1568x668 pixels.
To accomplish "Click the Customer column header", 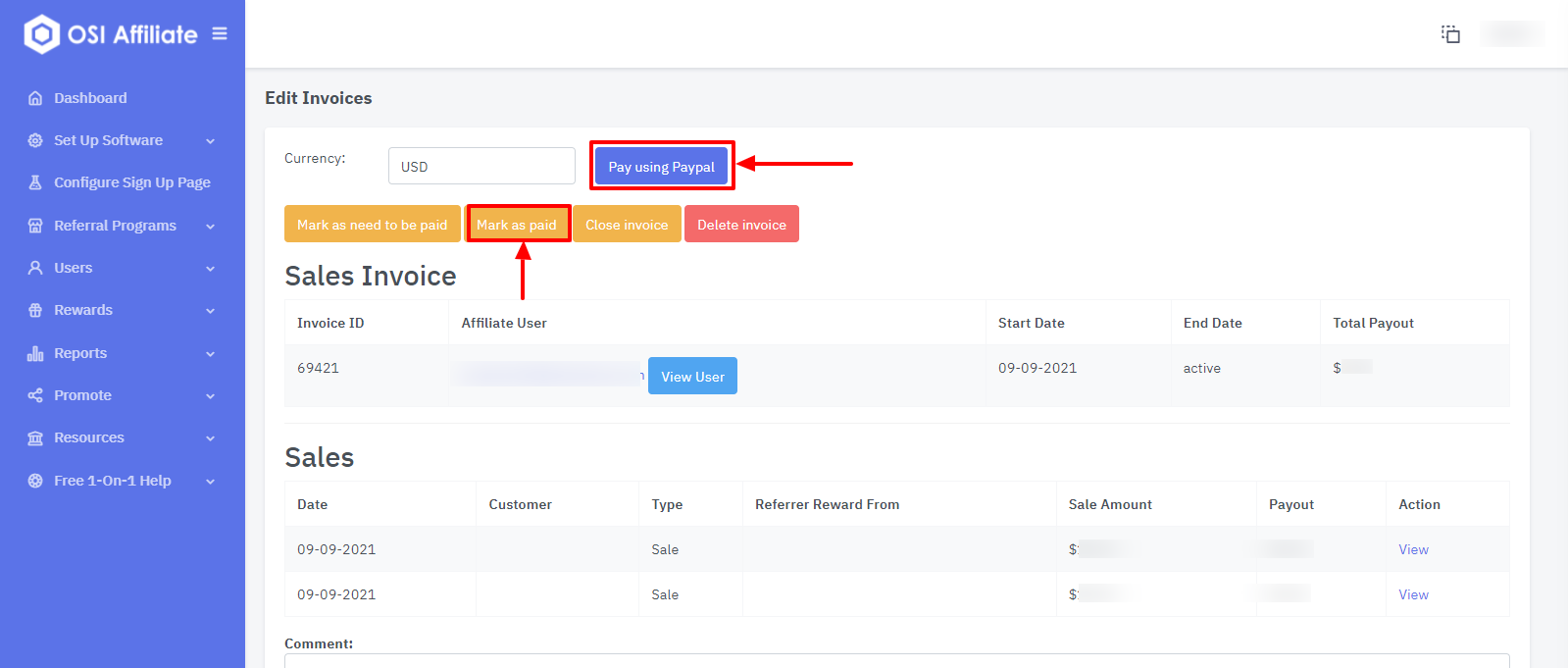I will 520,504.
